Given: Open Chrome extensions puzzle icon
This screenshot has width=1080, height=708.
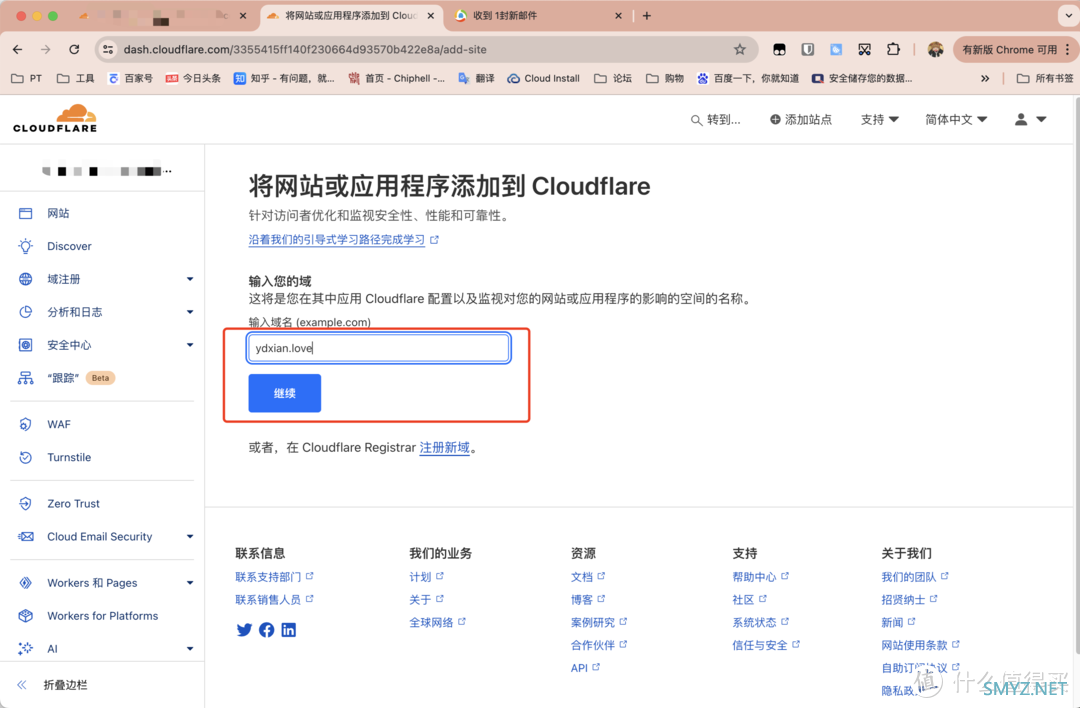Looking at the screenshot, I should tap(894, 49).
